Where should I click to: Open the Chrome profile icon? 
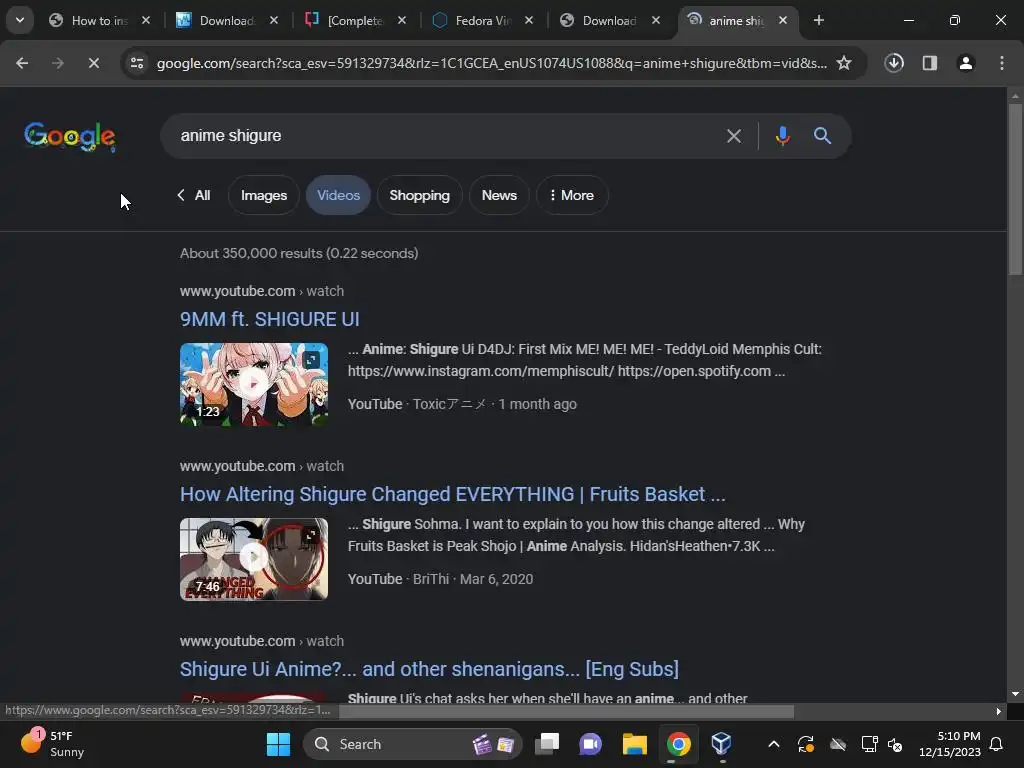tap(966, 63)
